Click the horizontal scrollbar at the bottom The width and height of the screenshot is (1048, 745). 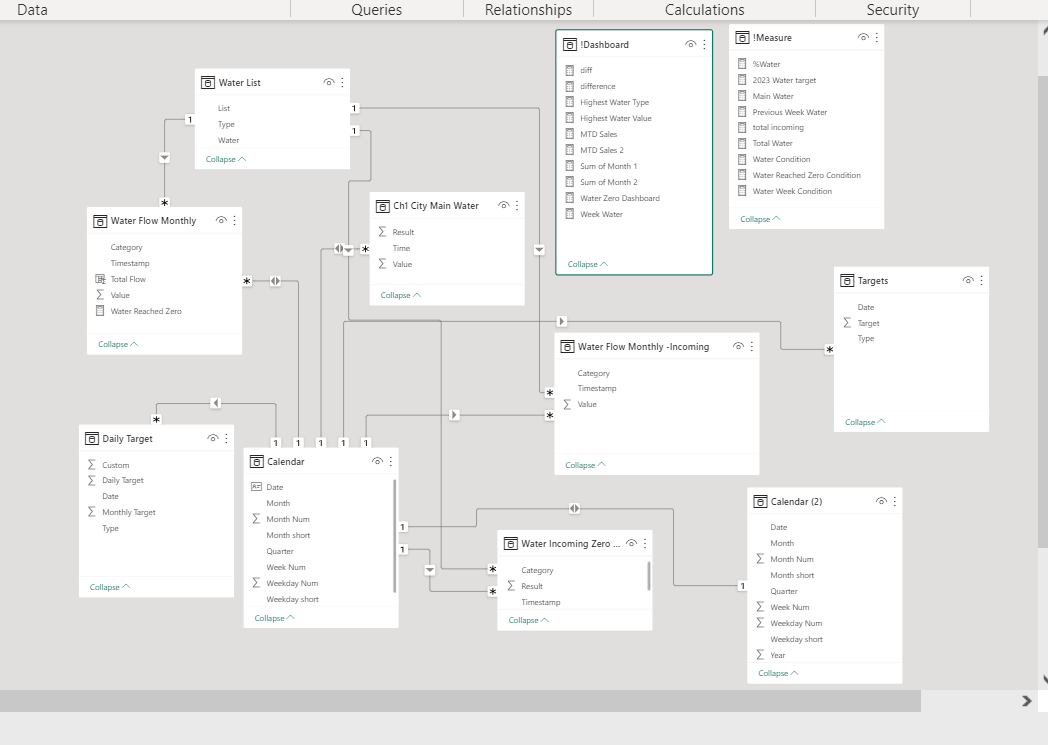tap(460, 701)
